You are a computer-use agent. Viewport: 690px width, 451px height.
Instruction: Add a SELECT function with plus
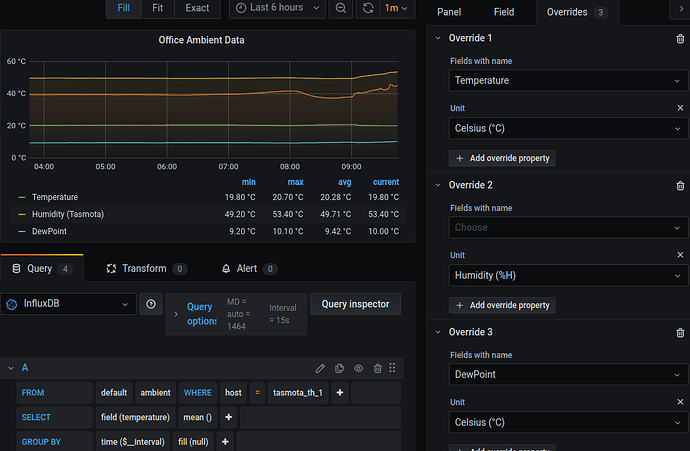tap(228, 418)
